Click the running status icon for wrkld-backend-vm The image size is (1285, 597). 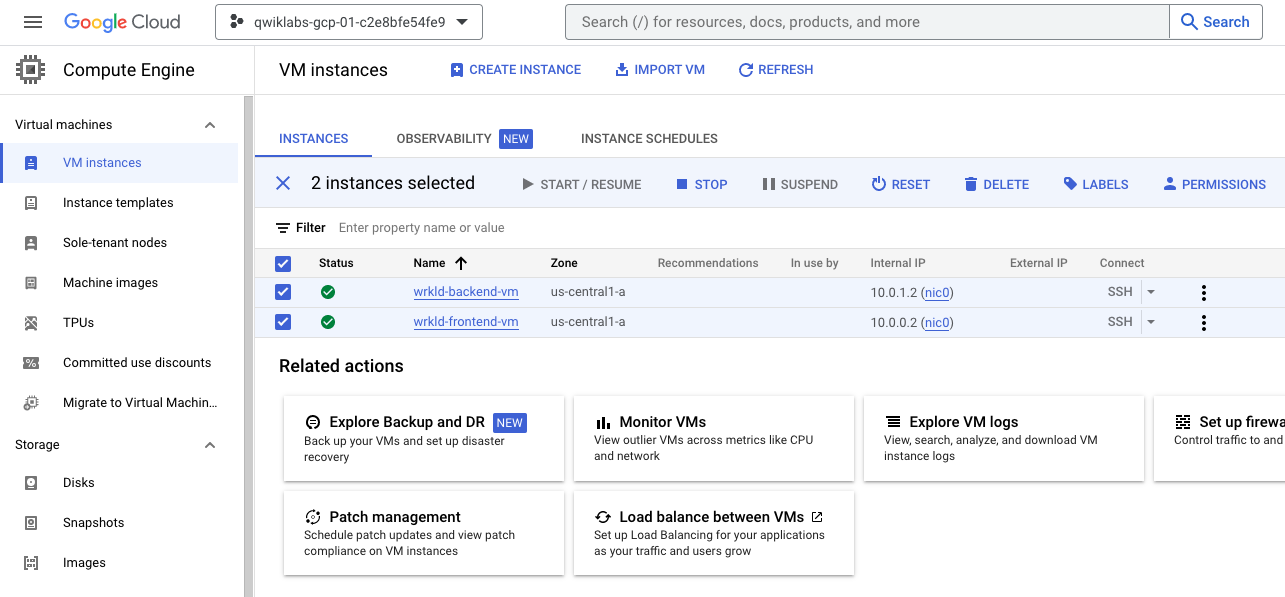(328, 292)
